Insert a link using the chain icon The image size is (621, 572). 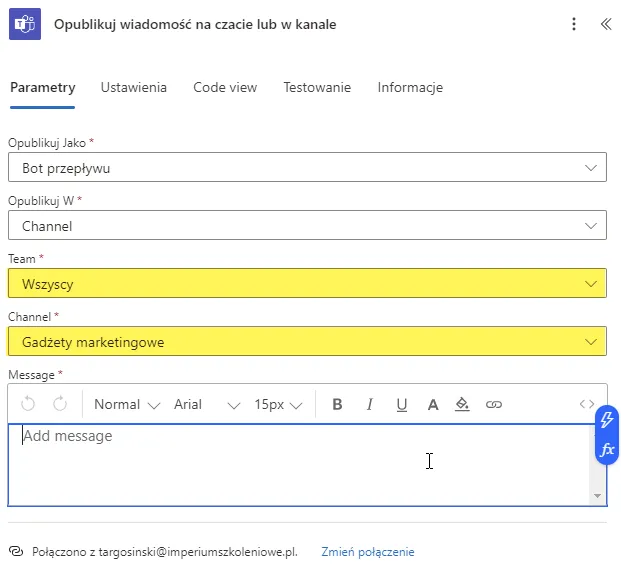point(493,404)
